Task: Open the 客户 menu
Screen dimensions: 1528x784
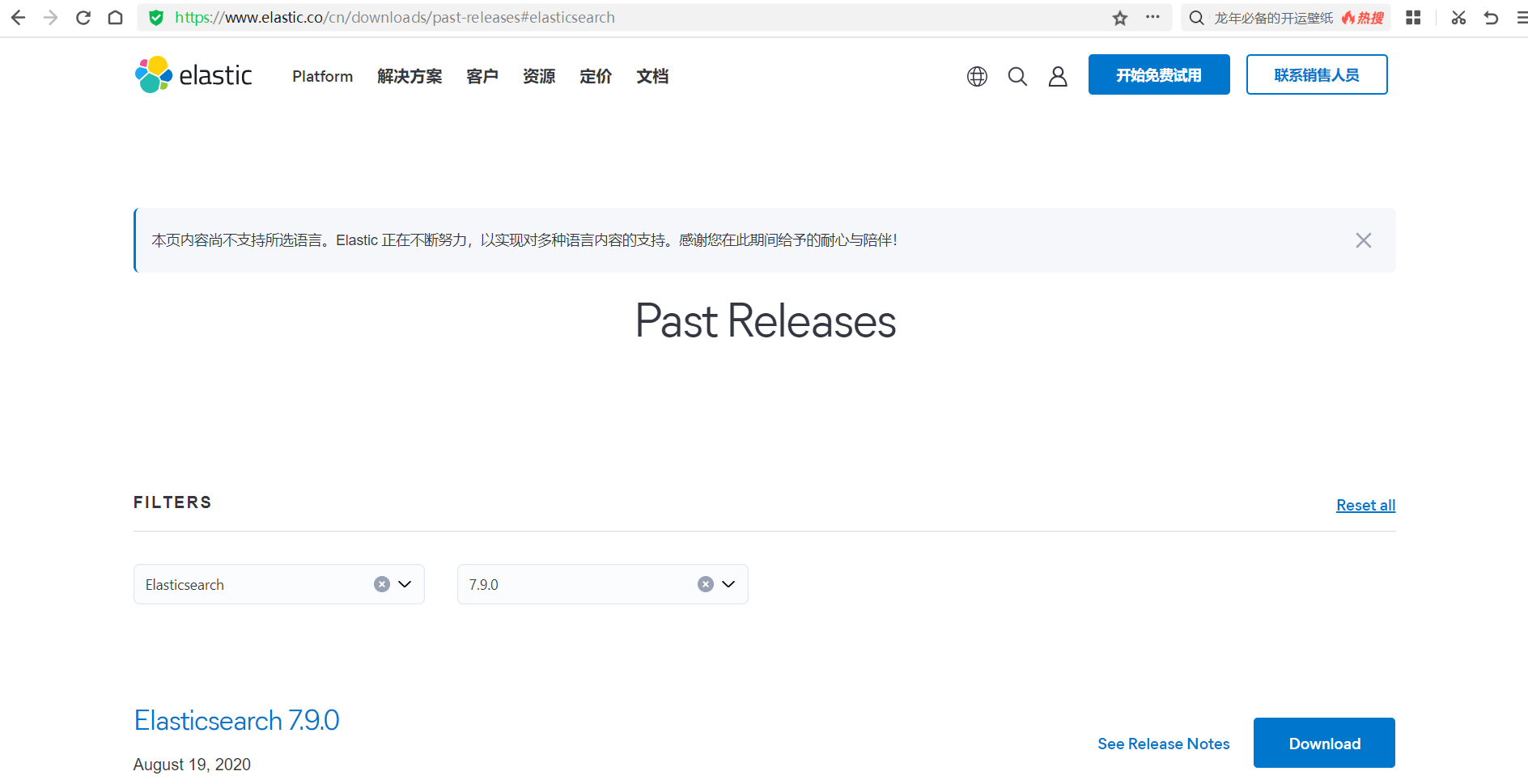Action: 482,76
